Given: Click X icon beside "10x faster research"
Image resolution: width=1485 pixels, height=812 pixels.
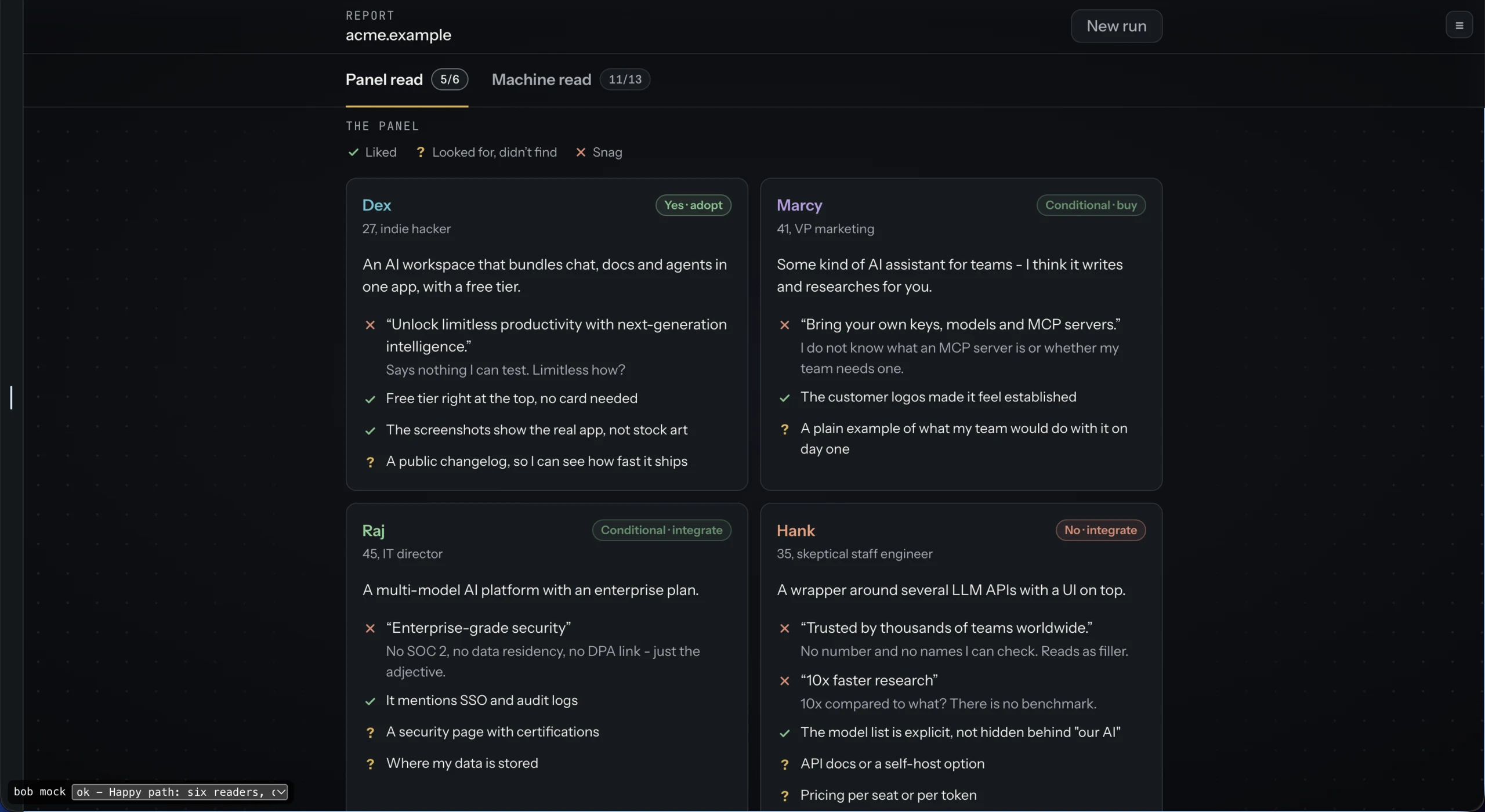Looking at the screenshot, I should click(784, 681).
